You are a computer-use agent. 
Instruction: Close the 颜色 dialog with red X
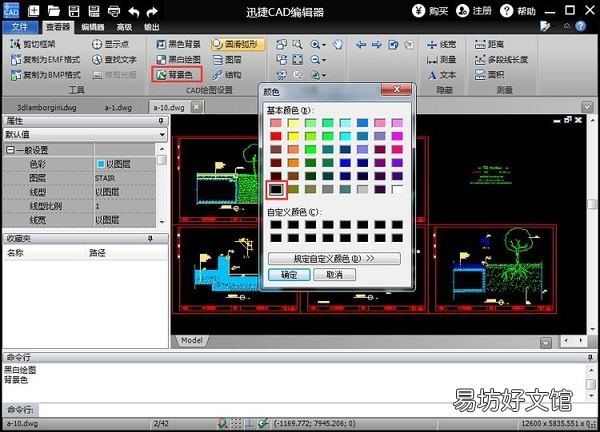396,90
